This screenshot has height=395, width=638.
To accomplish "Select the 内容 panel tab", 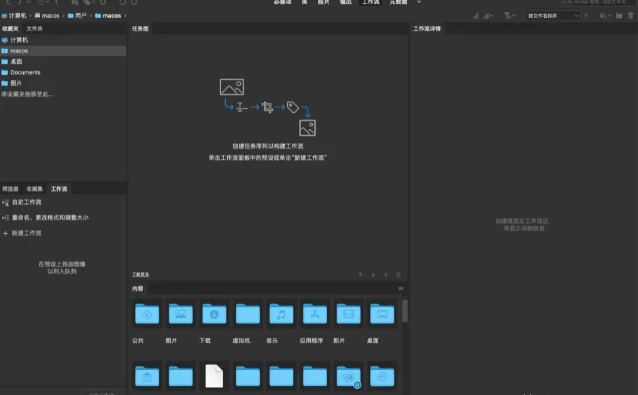I will [x=138, y=288].
